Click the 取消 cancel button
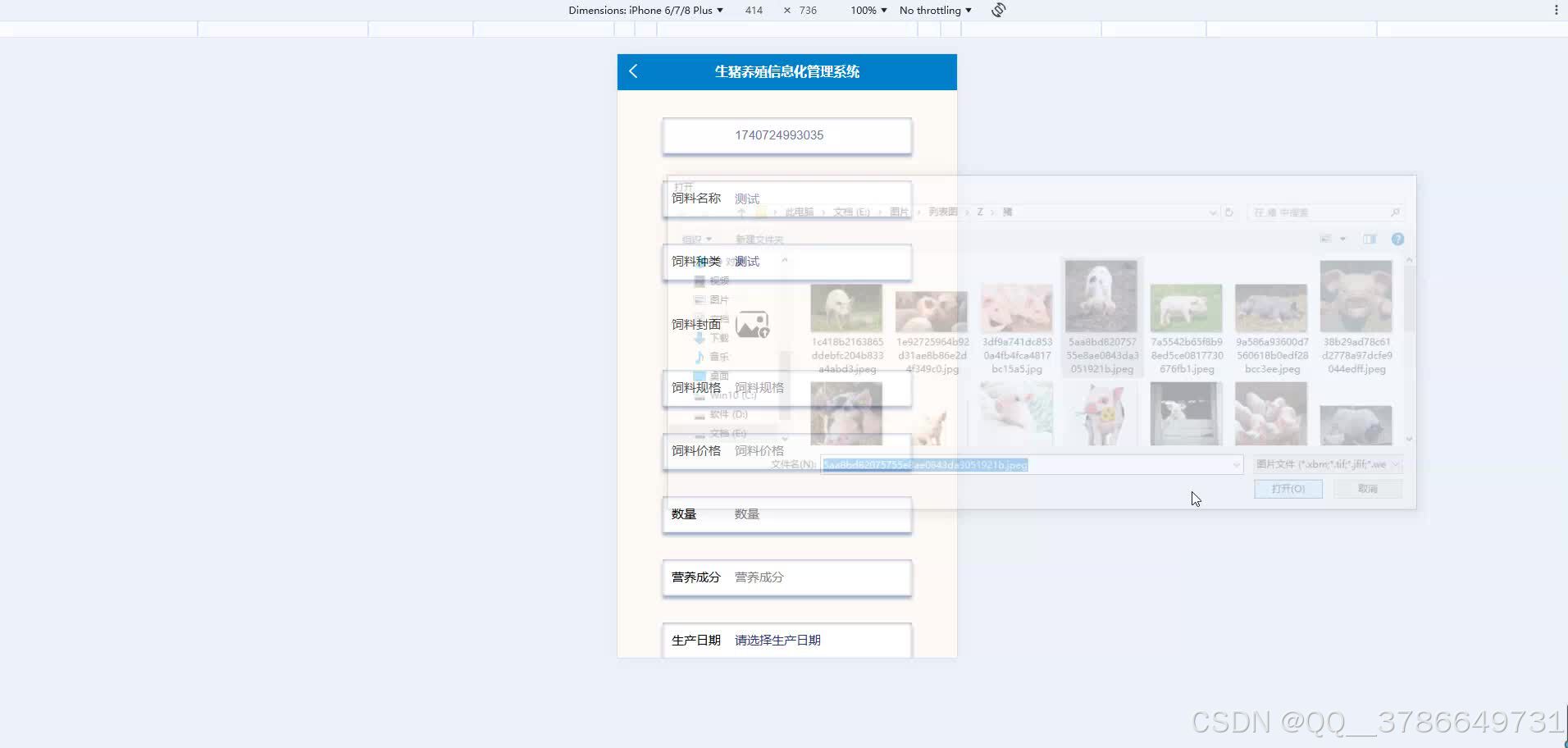The image size is (1568, 748). click(x=1366, y=488)
